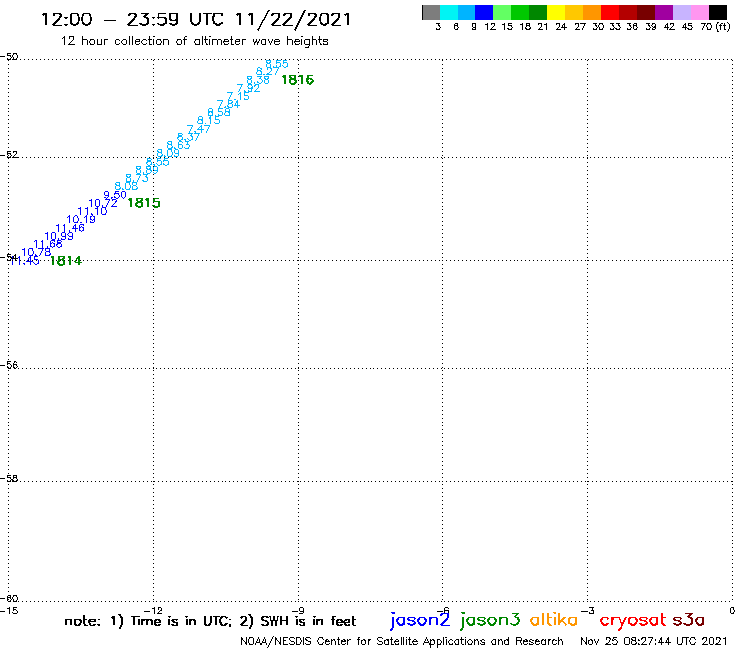This screenshot has height=650, width=740.
Task: Click the 8.08 wave height value
Action: point(126,186)
